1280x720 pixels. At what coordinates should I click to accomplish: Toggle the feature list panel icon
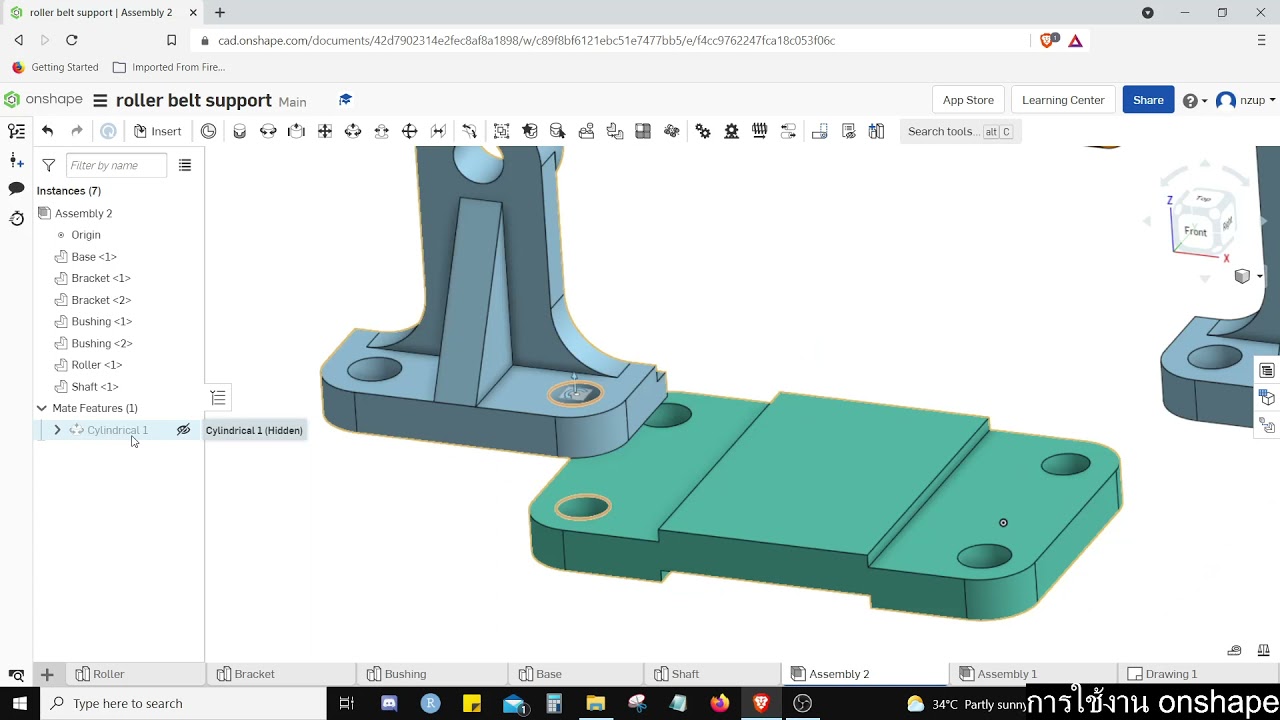(x=16, y=131)
